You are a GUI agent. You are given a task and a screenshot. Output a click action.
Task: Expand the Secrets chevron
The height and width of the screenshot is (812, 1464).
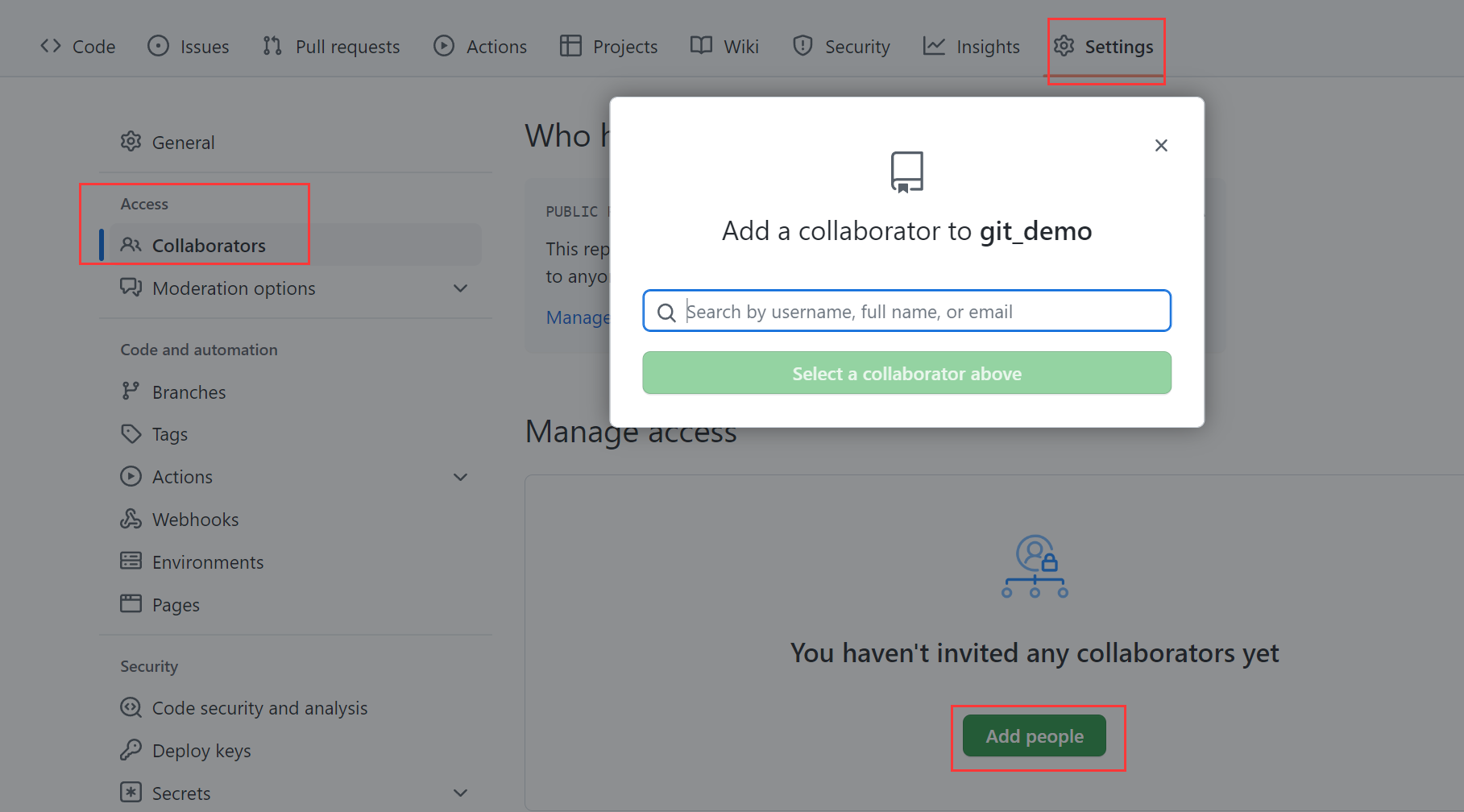(x=461, y=793)
